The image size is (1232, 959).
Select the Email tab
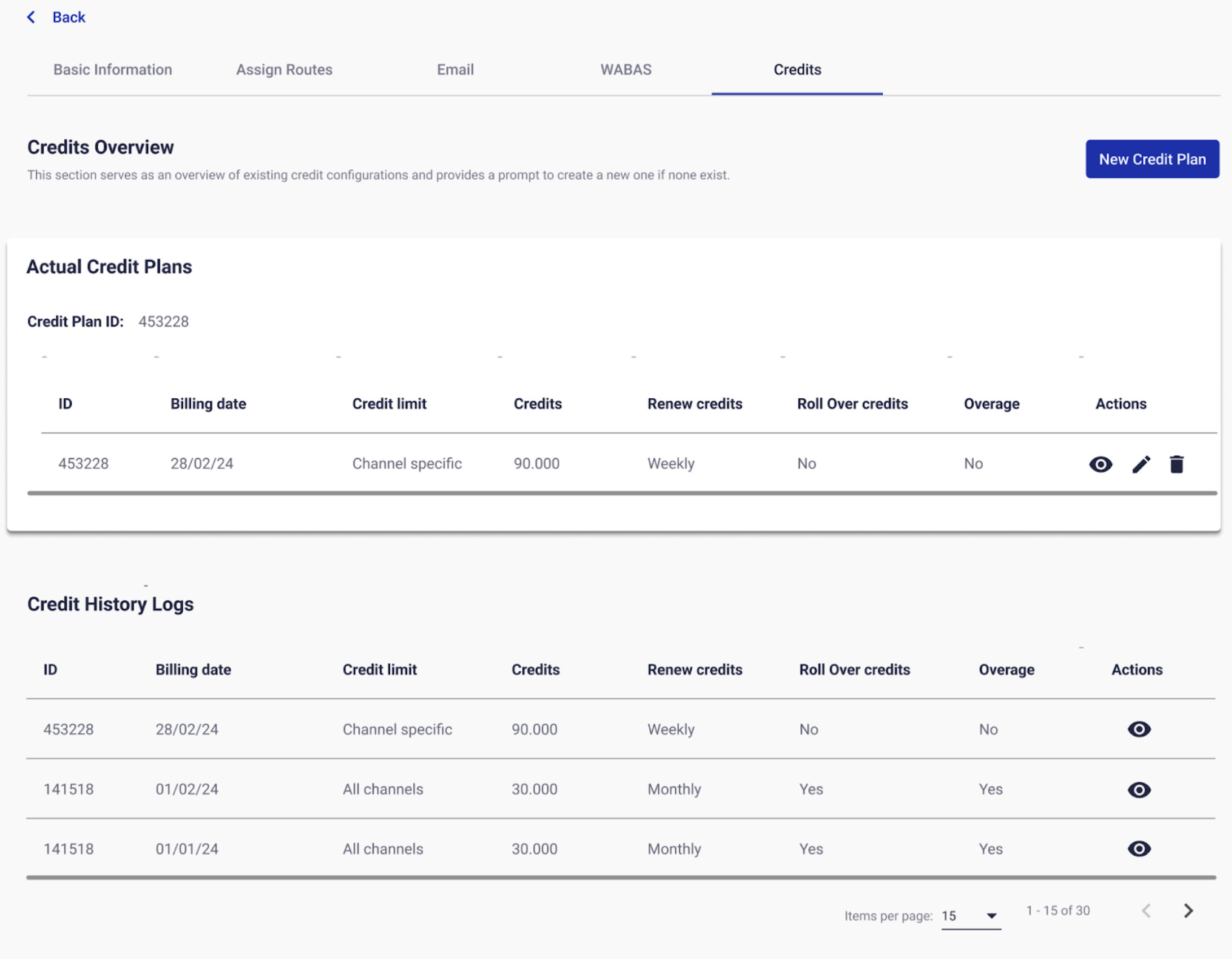pyautogui.click(x=455, y=69)
